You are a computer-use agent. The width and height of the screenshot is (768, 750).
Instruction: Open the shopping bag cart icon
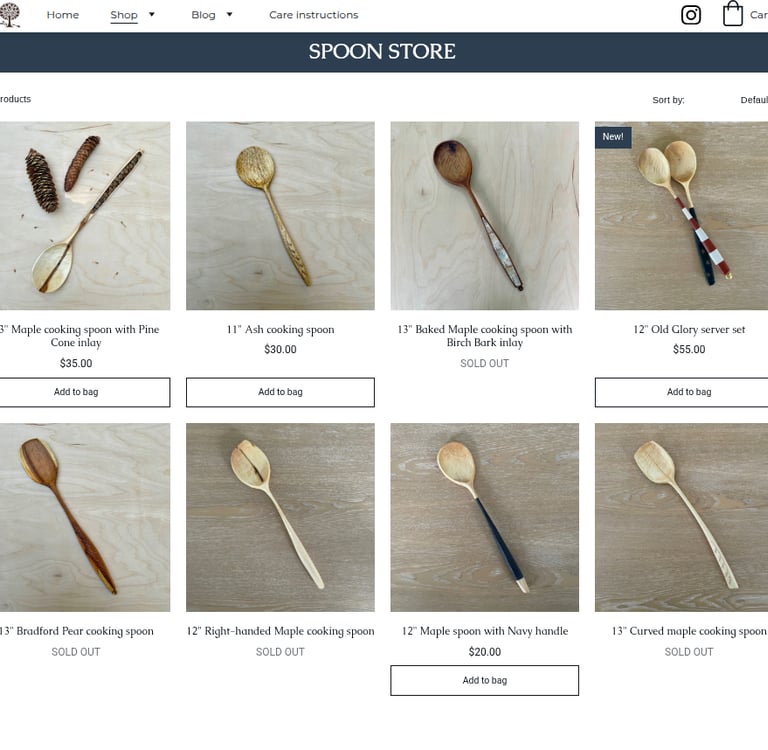click(733, 13)
